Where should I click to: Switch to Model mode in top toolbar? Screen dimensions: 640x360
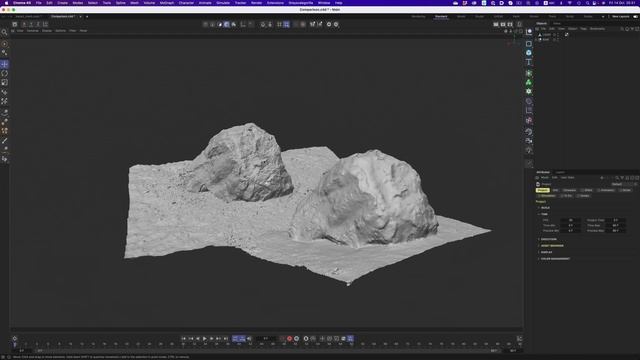(227, 24)
